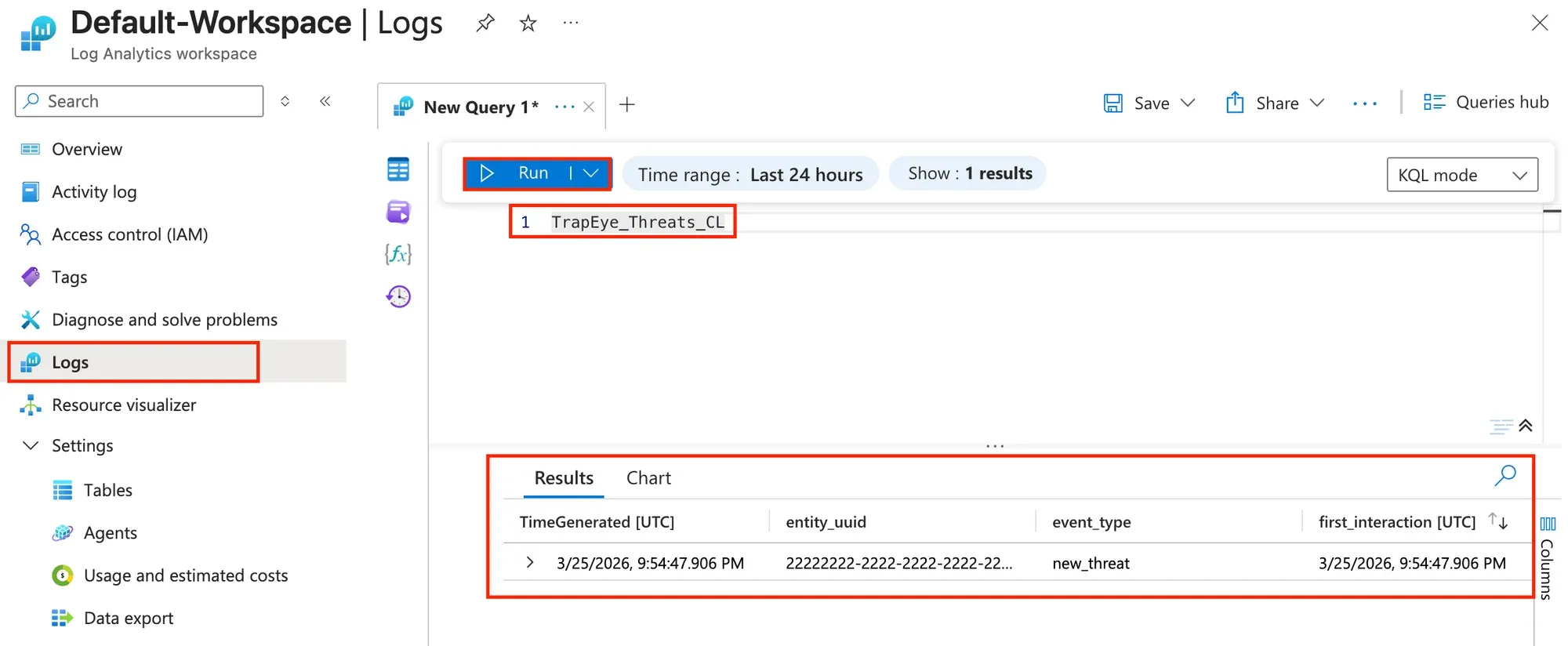Pin the Default-Workspace Logs blade
Image resolution: width=1568 pixels, height=646 pixels.
(x=485, y=24)
